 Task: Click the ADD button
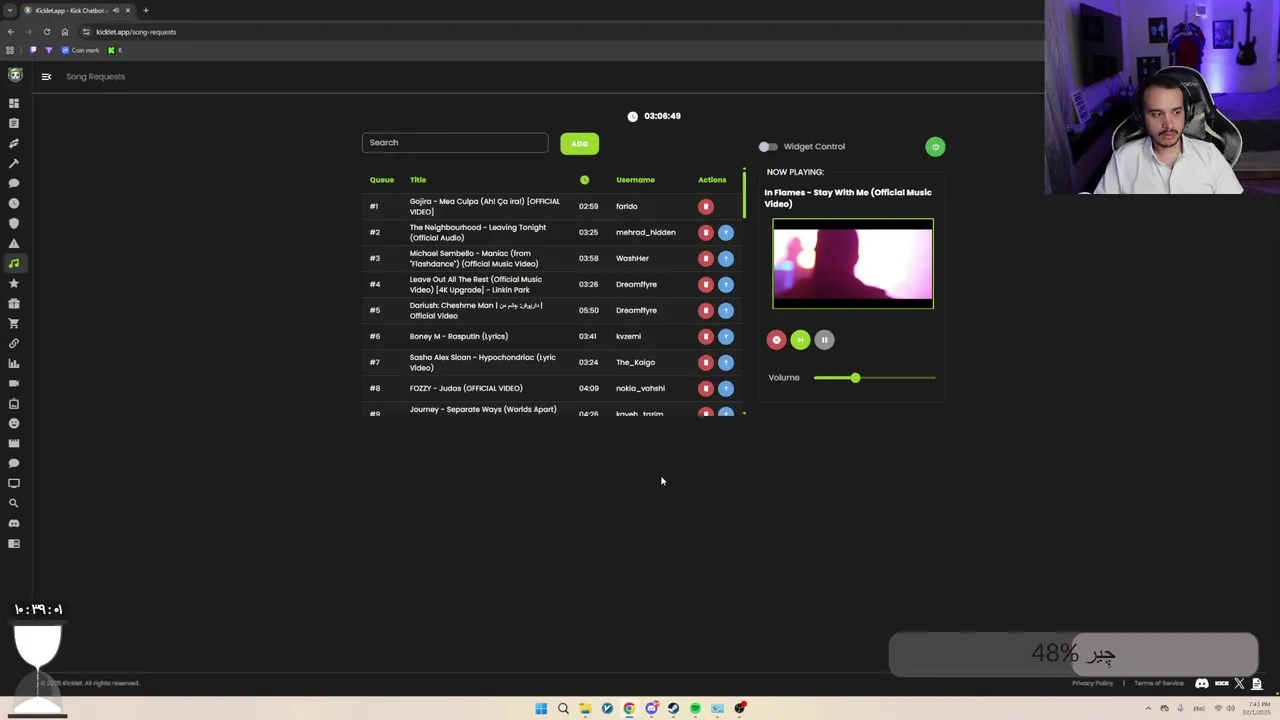pyautogui.click(x=579, y=144)
